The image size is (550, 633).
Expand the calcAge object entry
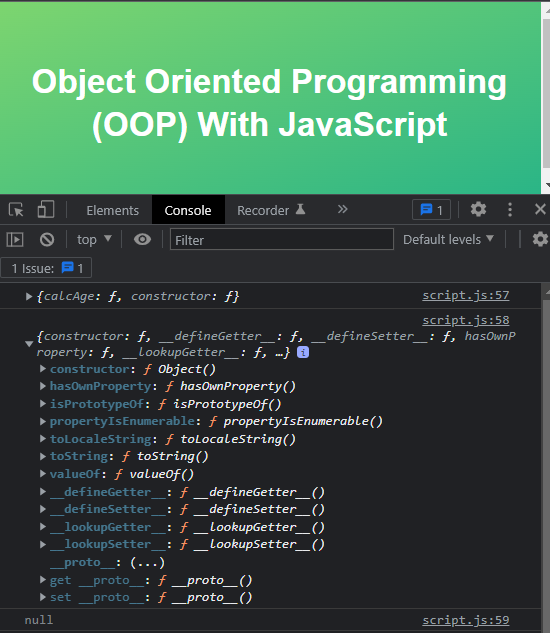[x=29, y=296]
